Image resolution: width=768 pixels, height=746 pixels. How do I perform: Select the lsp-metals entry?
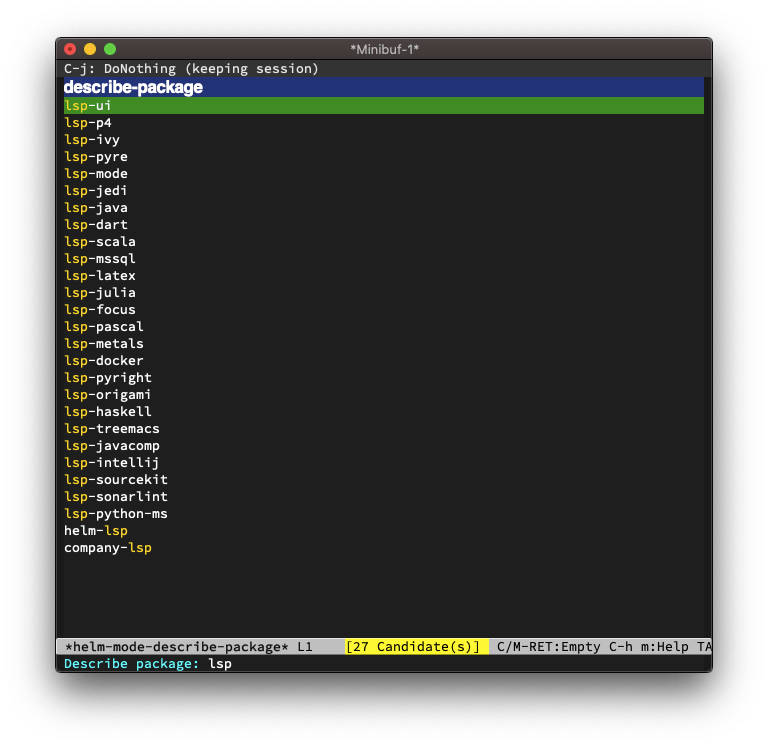click(104, 343)
